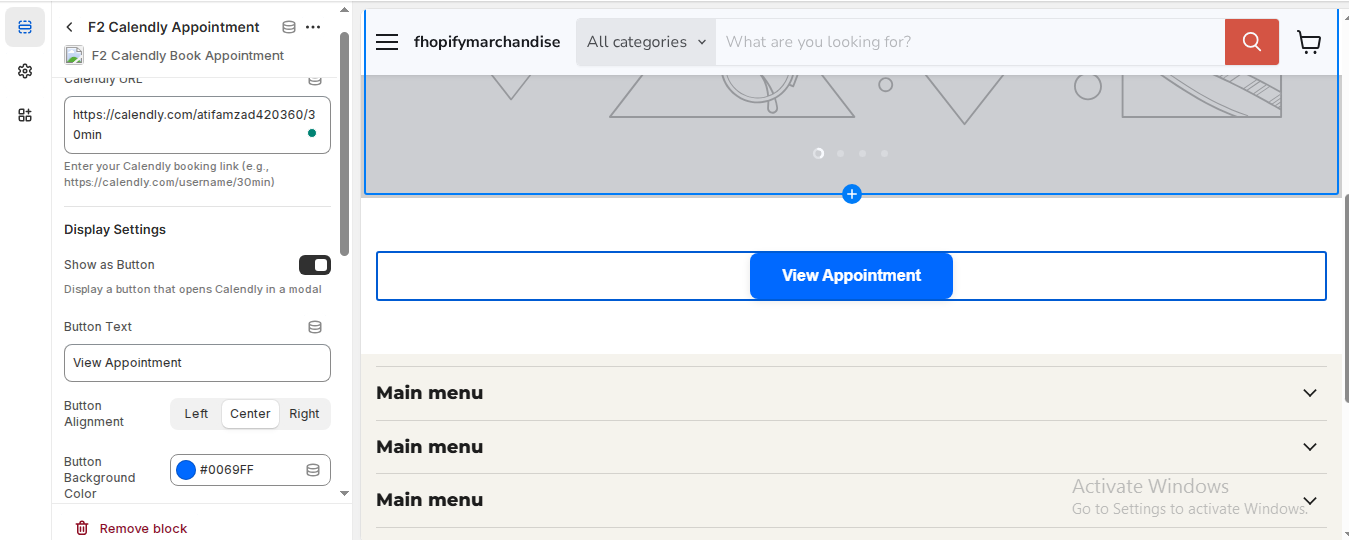Open the app embeds icon in sidebar
Screen dimensions: 1349x540
point(25,115)
